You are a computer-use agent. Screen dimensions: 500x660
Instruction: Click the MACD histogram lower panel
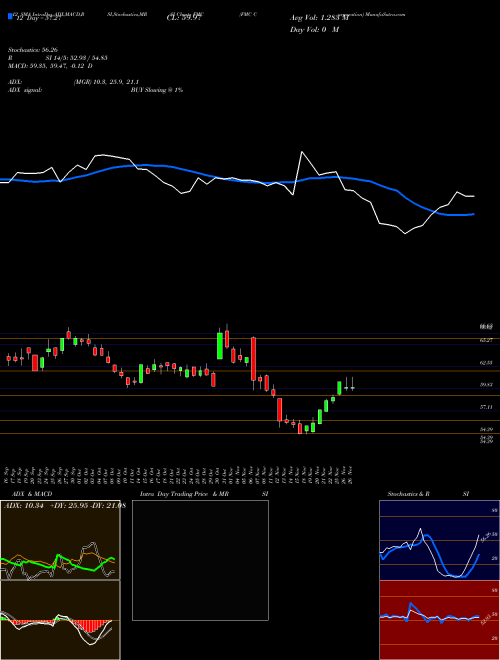click(x=60, y=620)
